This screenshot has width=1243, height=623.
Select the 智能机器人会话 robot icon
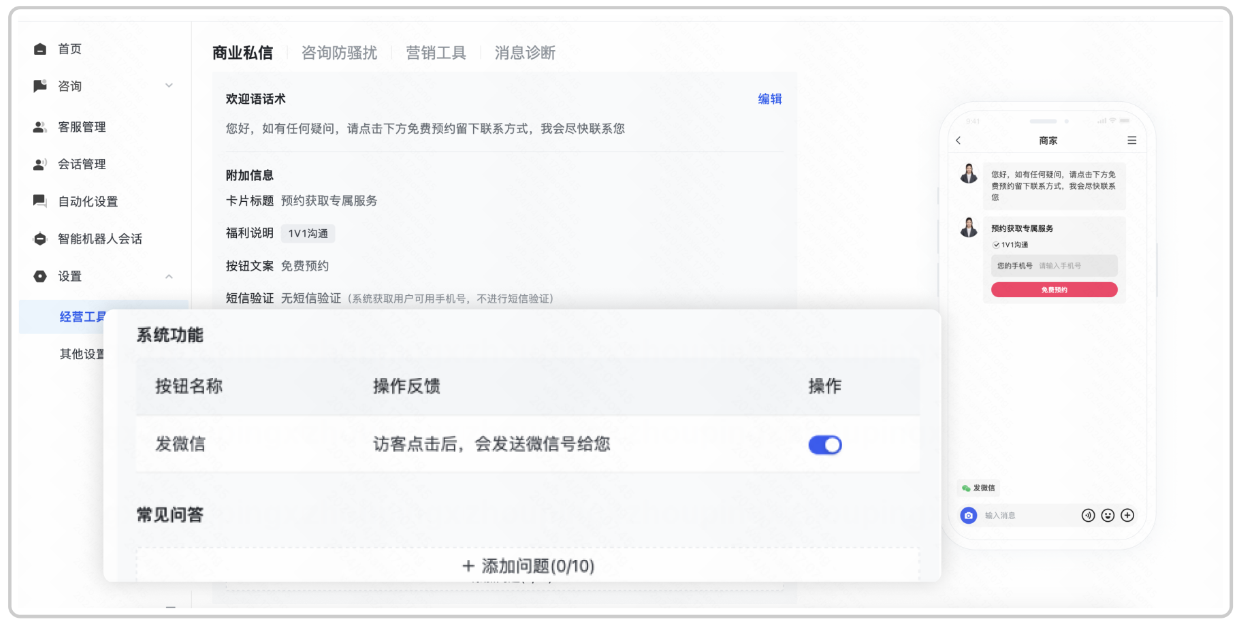[x=39, y=238]
